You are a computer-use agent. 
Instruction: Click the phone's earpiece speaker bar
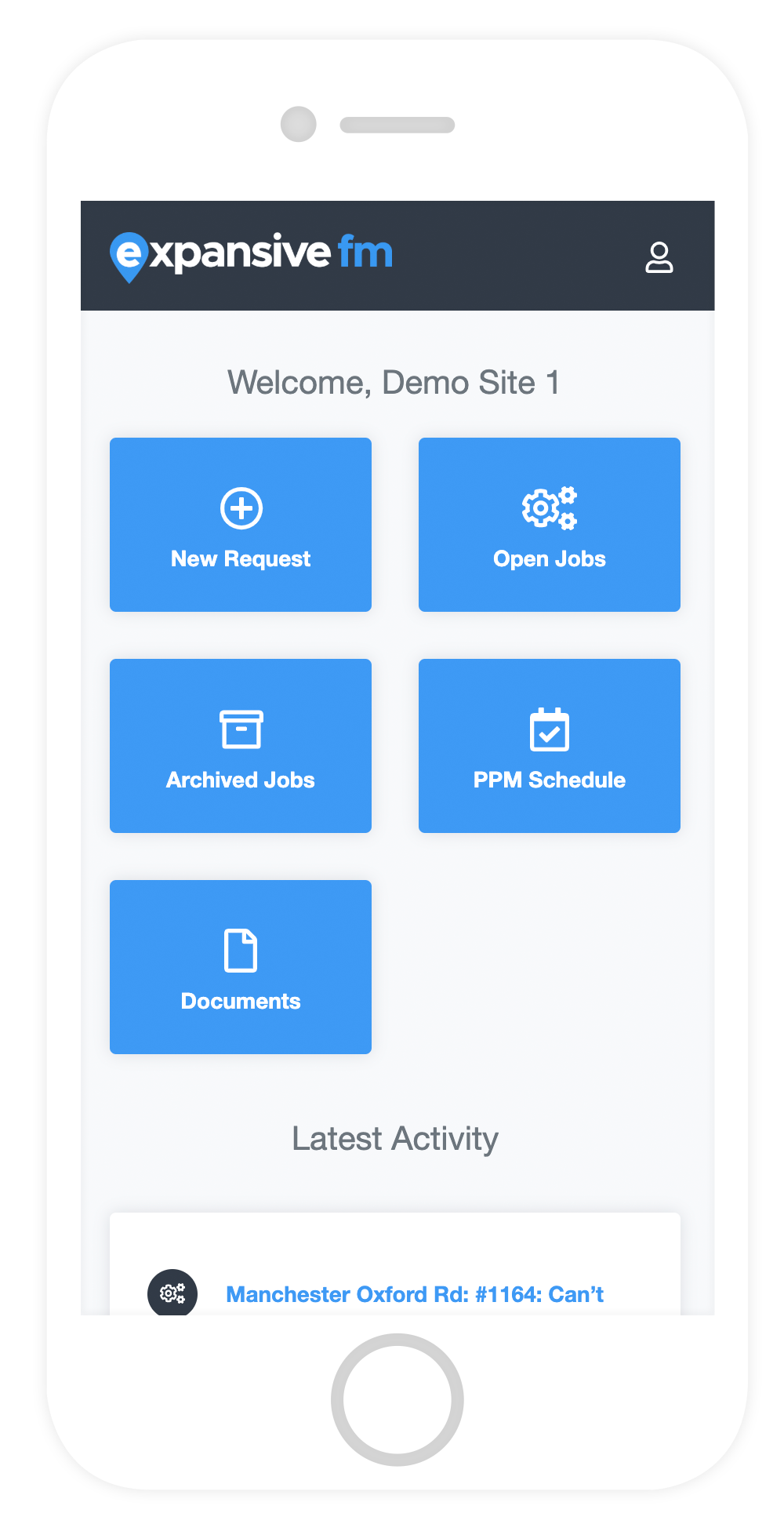pyautogui.click(x=397, y=125)
